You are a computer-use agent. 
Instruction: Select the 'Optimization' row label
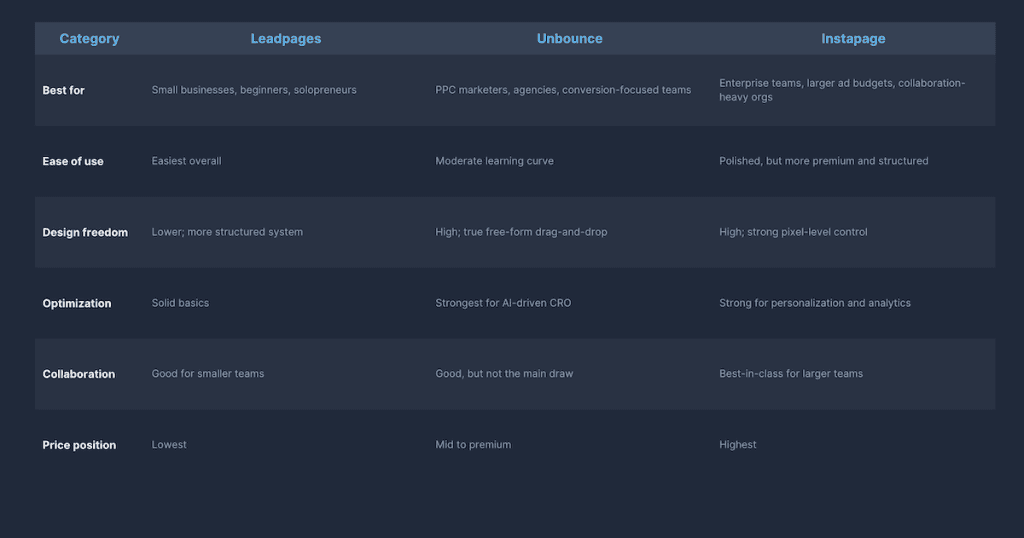[76, 304]
